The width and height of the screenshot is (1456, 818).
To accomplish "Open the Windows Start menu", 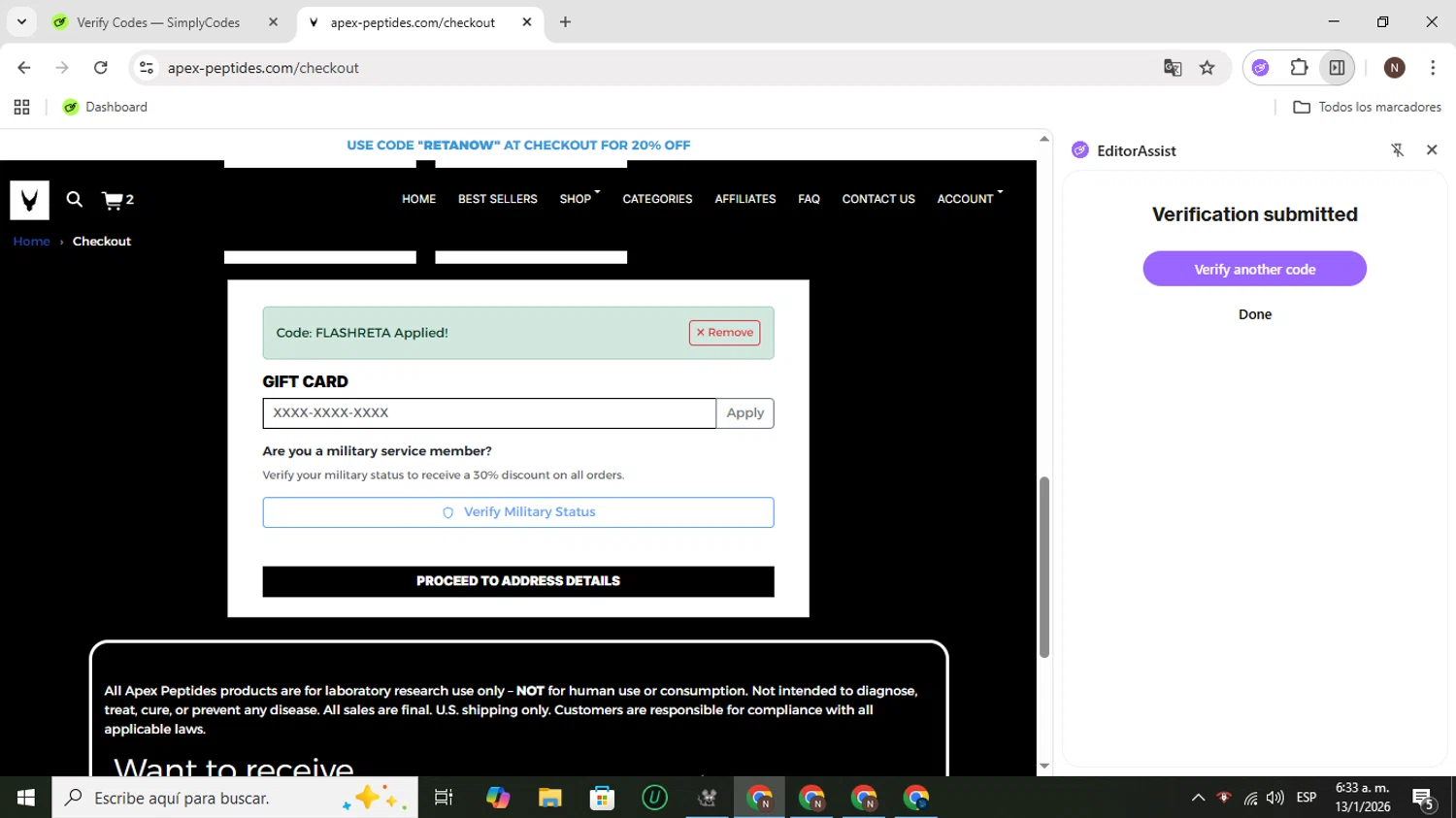I will pyautogui.click(x=26, y=798).
